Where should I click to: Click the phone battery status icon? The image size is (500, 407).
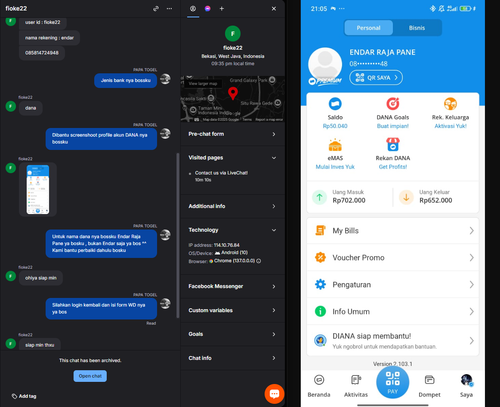[465, 9]
